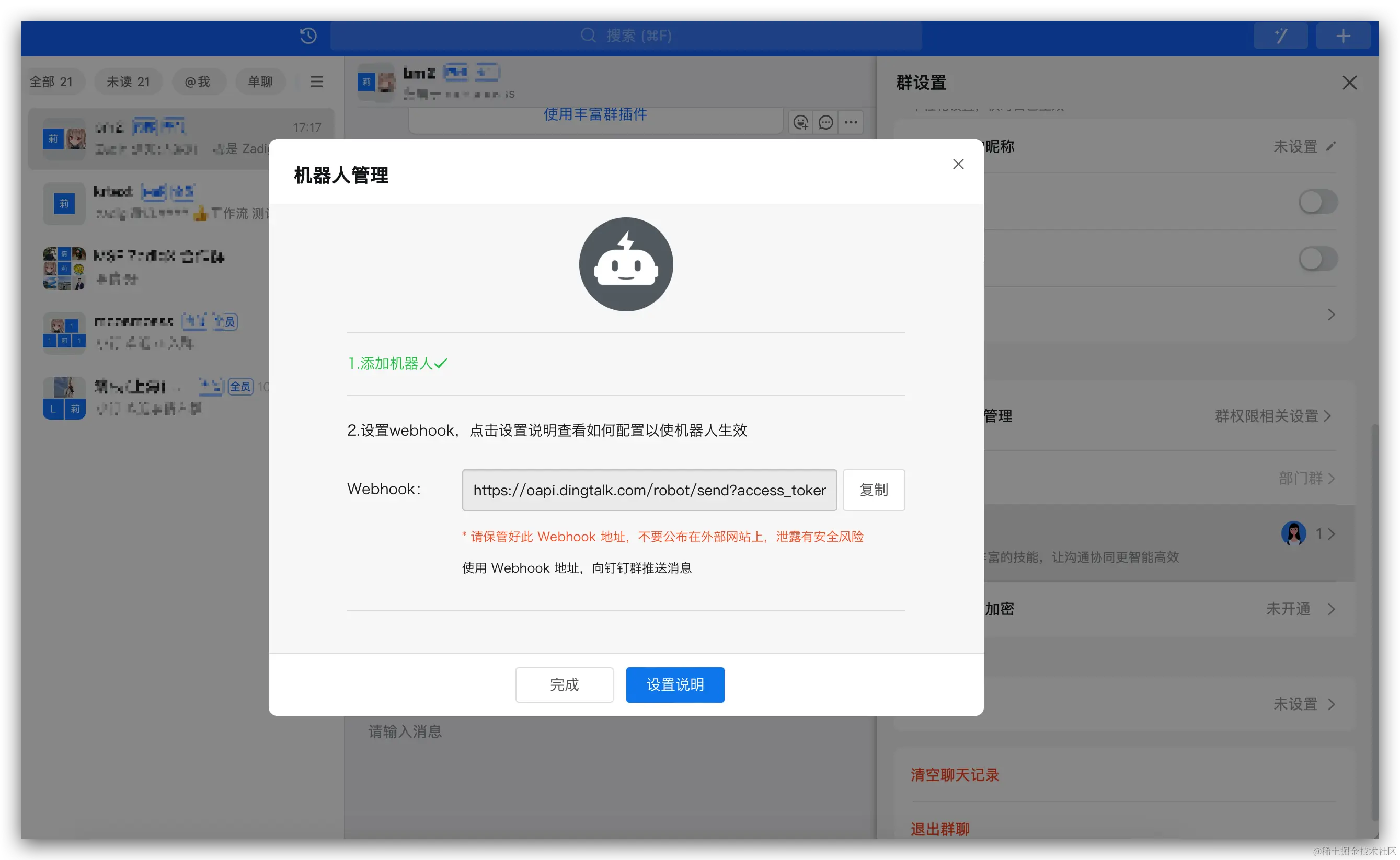Open the three-dots more options icon
This screenshot has height=860, width=1400.
pyautogui.click(x=851, y=122)
